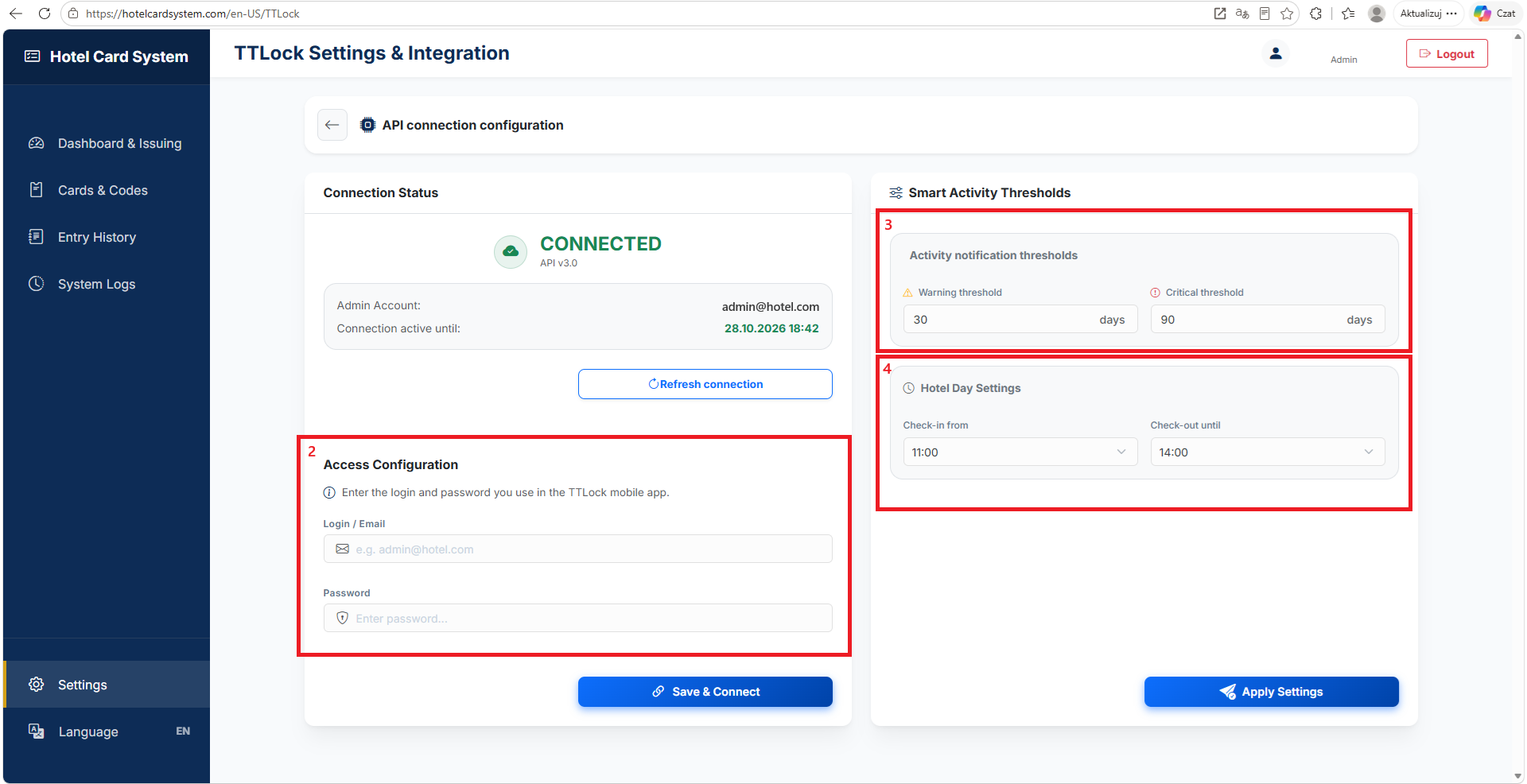Click the browser profile avatar icon
Image resolution: width=1527 pixels, height=784 pixels.
[x=1377, y=14]
